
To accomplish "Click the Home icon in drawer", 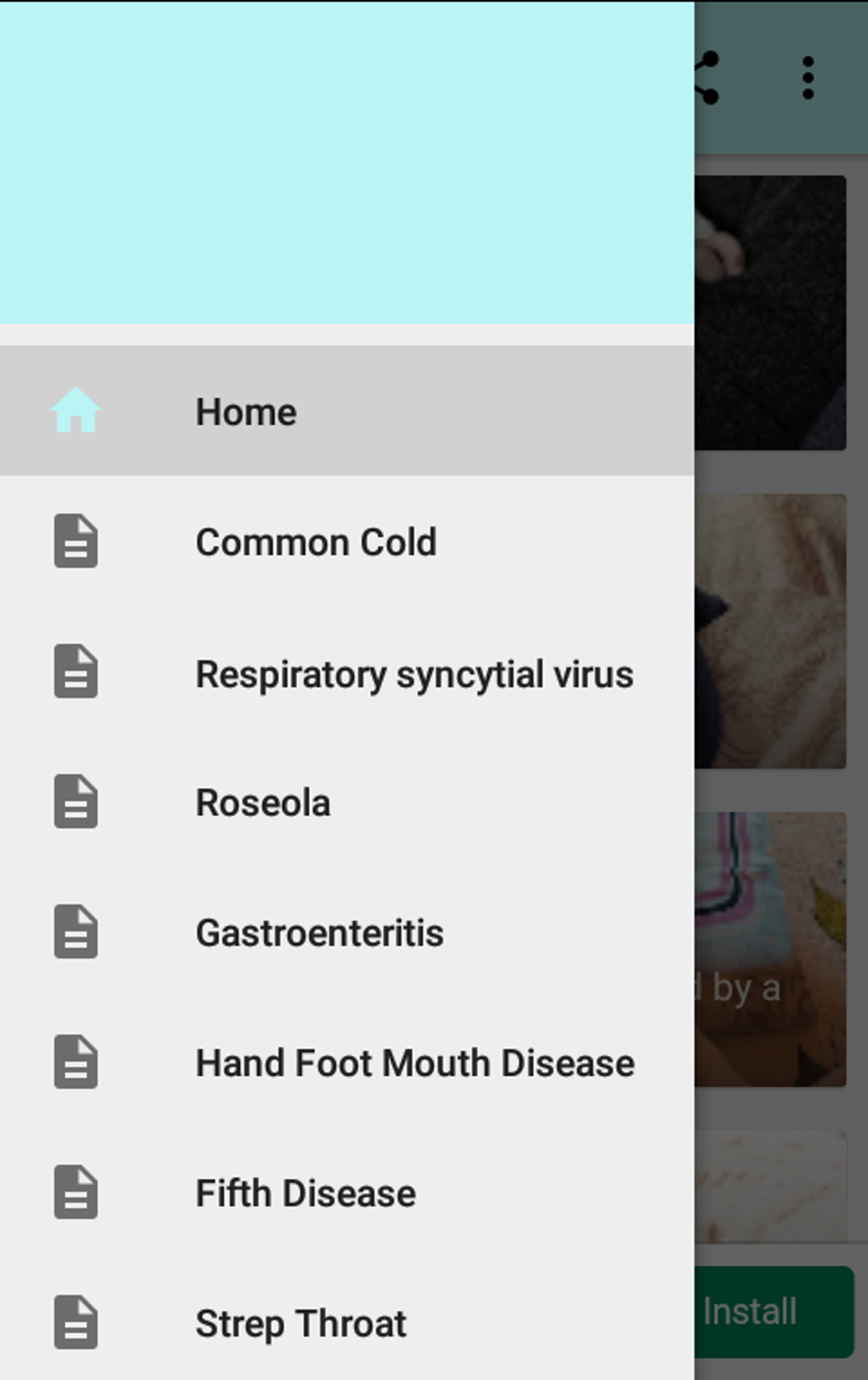I will pos(76,411).
